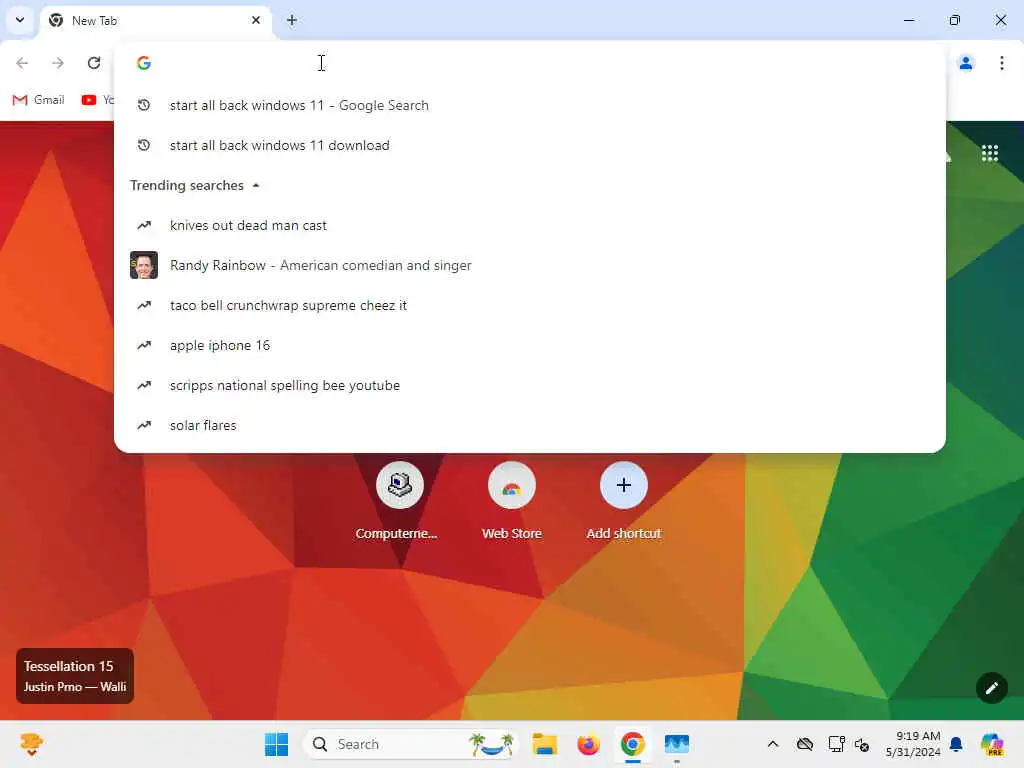Customize Chrome with the pencil icon

tap(991, 688)
